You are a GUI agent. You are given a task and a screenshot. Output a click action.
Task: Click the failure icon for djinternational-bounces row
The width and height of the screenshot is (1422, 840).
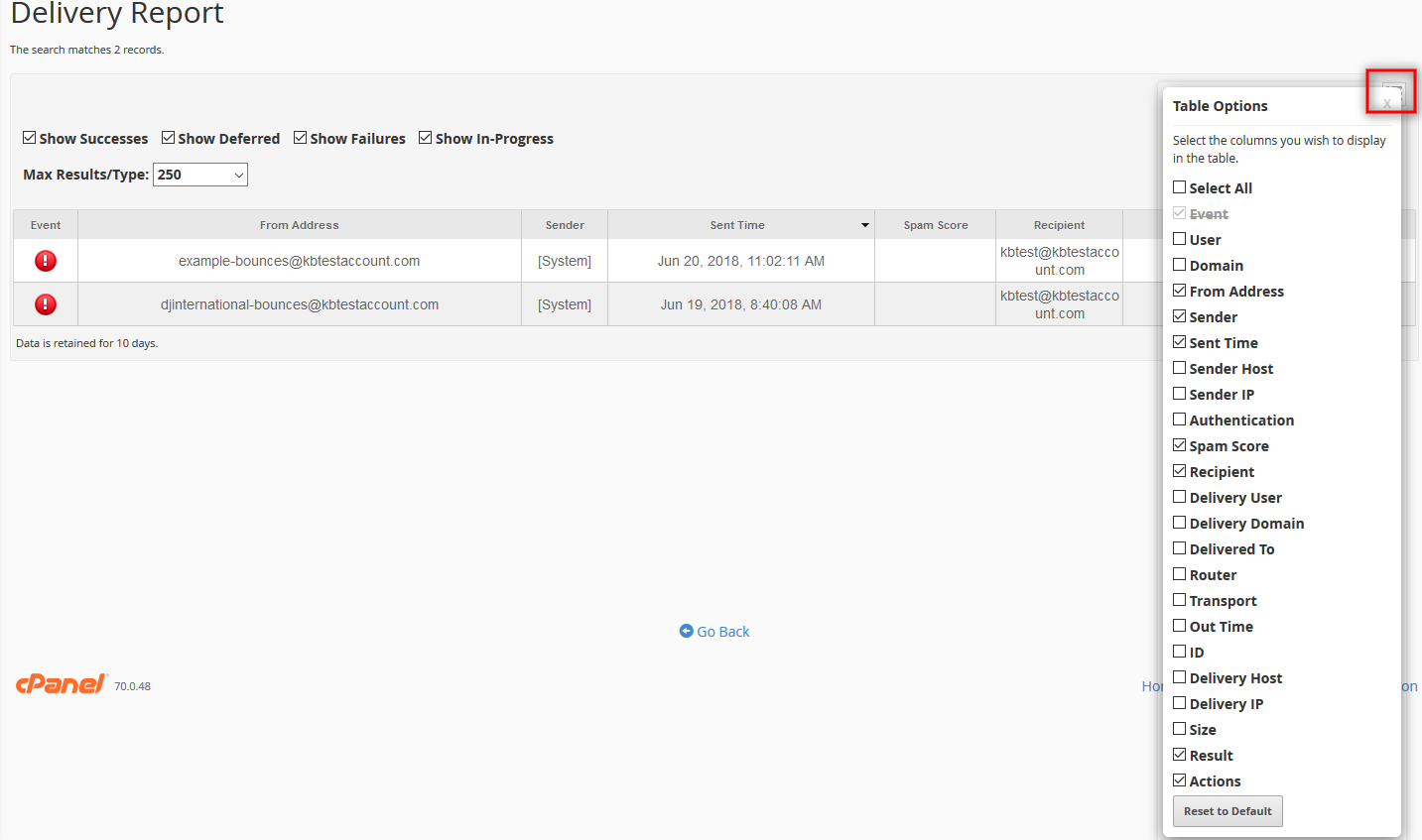46,304
